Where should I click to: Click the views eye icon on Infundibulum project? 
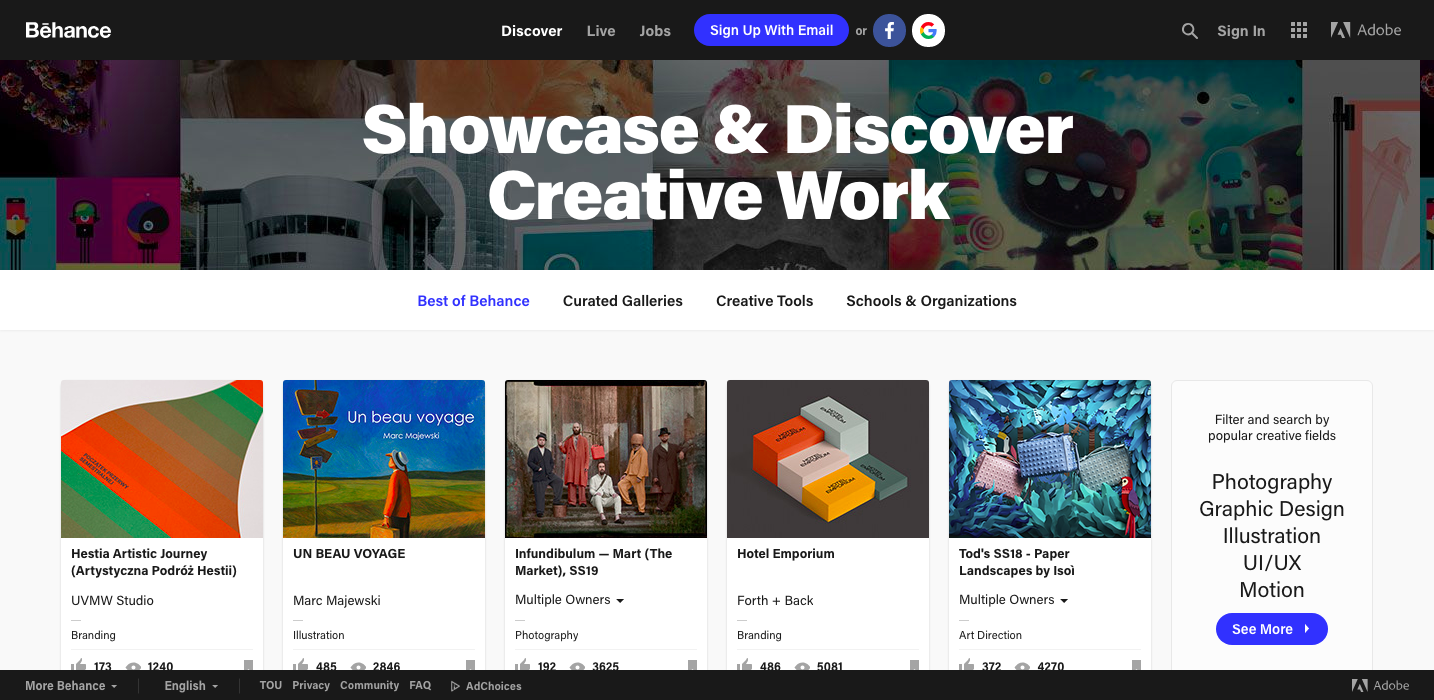(x=577, y=665)
